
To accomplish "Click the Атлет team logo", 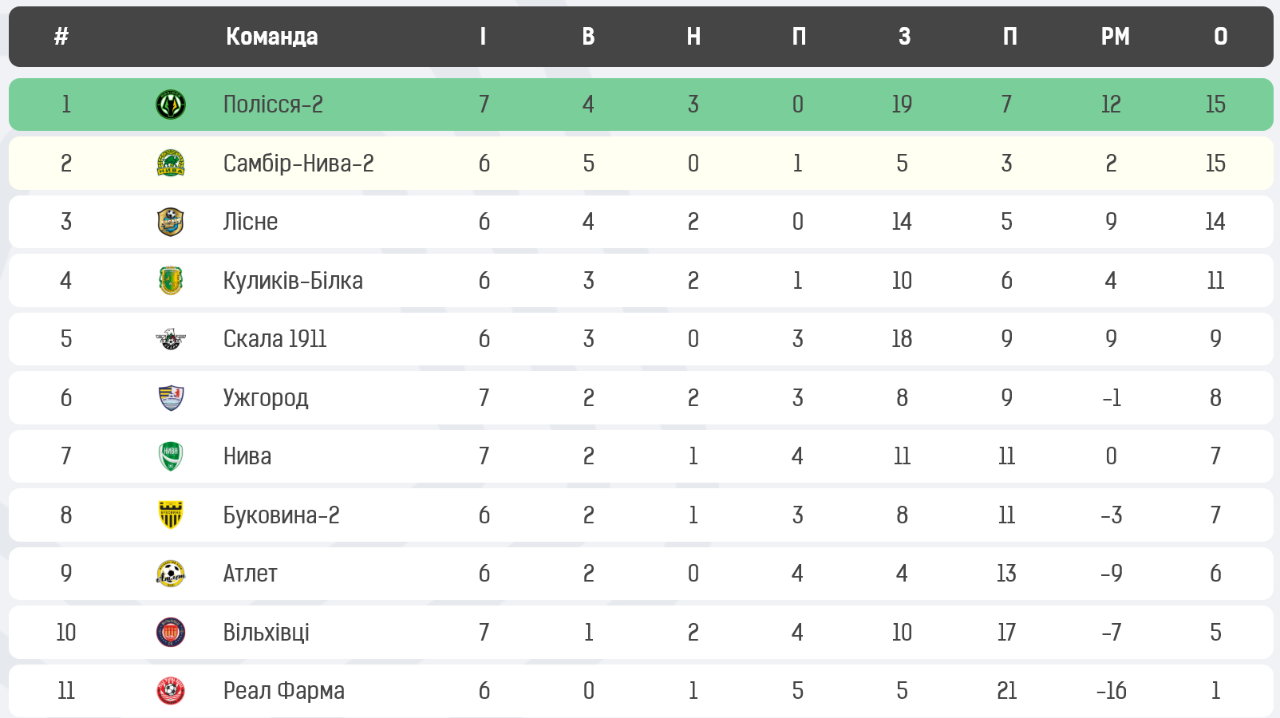I will (x=171, y=573).
